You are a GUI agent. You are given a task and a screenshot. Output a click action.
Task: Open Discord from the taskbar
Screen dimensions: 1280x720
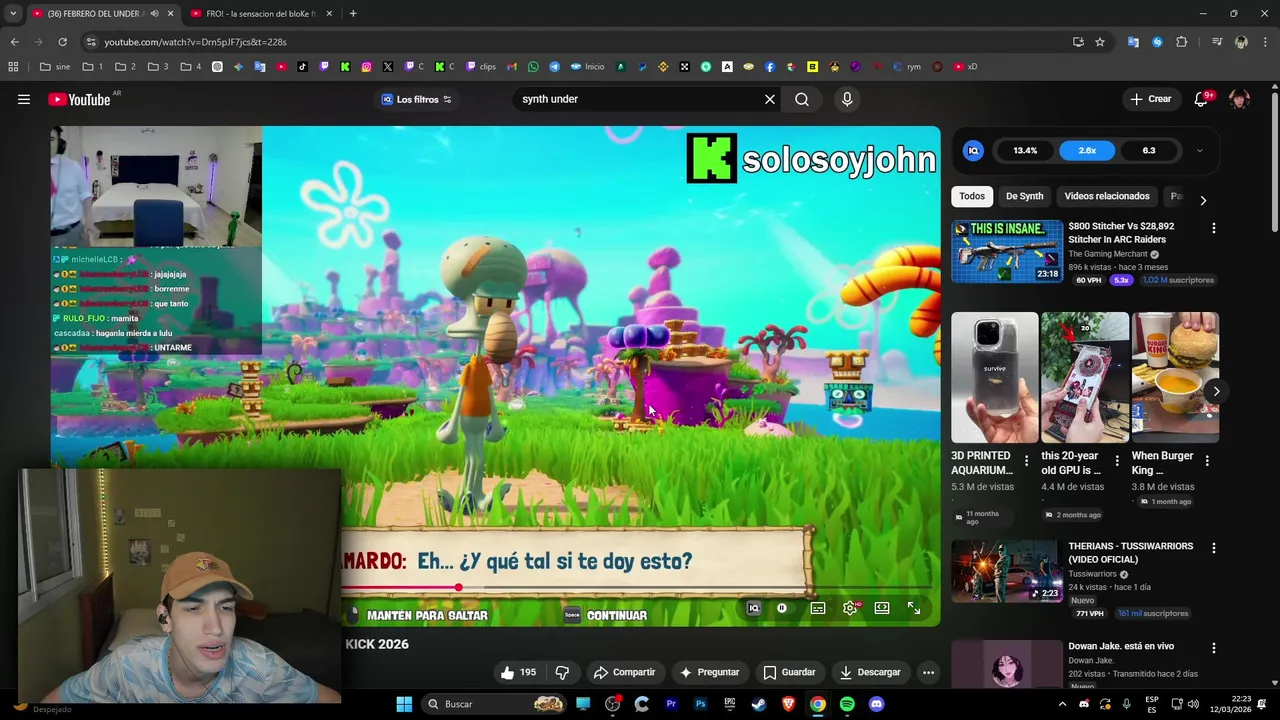click(876, 704)
